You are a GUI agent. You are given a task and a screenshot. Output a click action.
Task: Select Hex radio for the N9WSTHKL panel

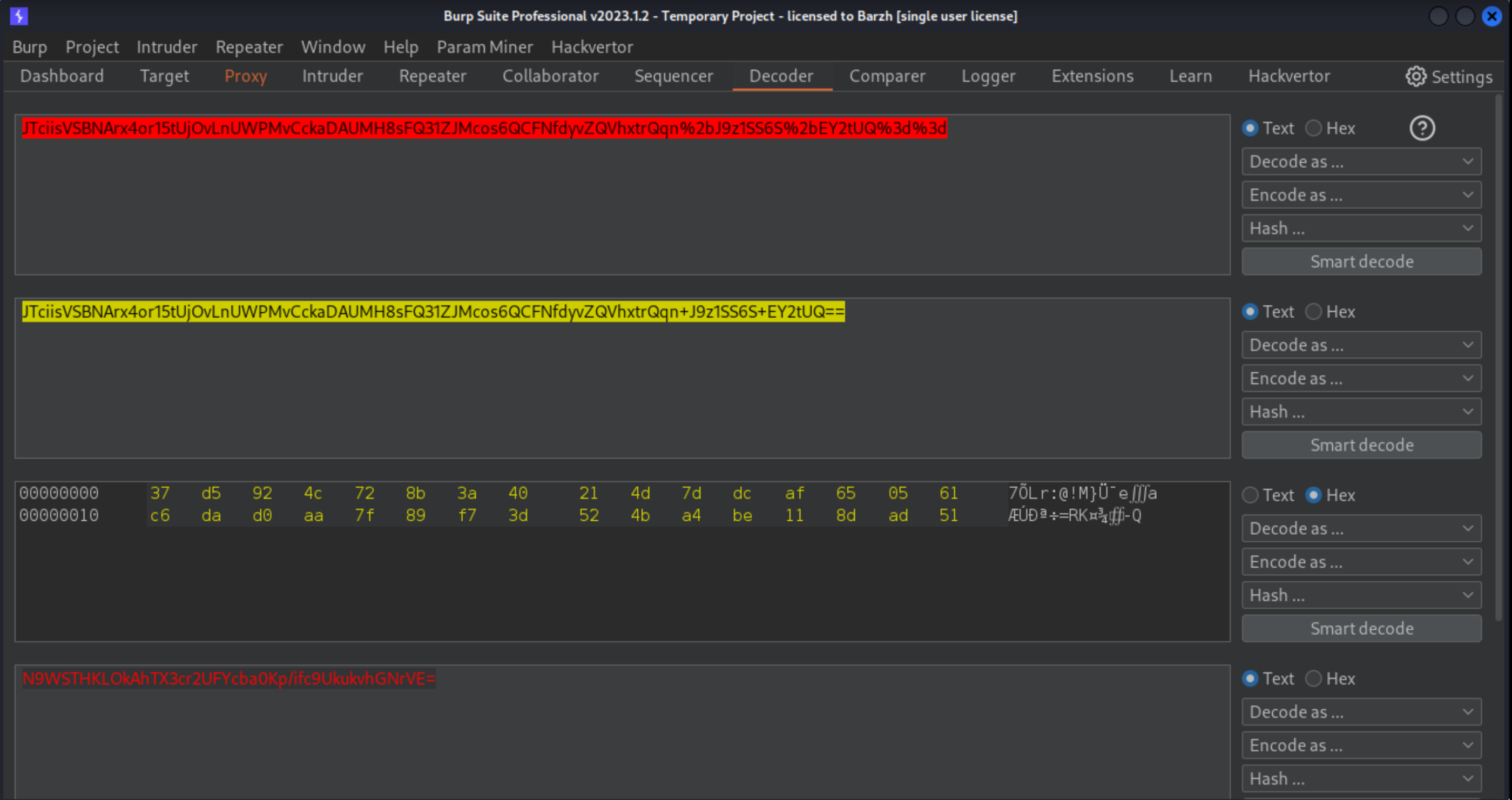tap(1313, 678)
